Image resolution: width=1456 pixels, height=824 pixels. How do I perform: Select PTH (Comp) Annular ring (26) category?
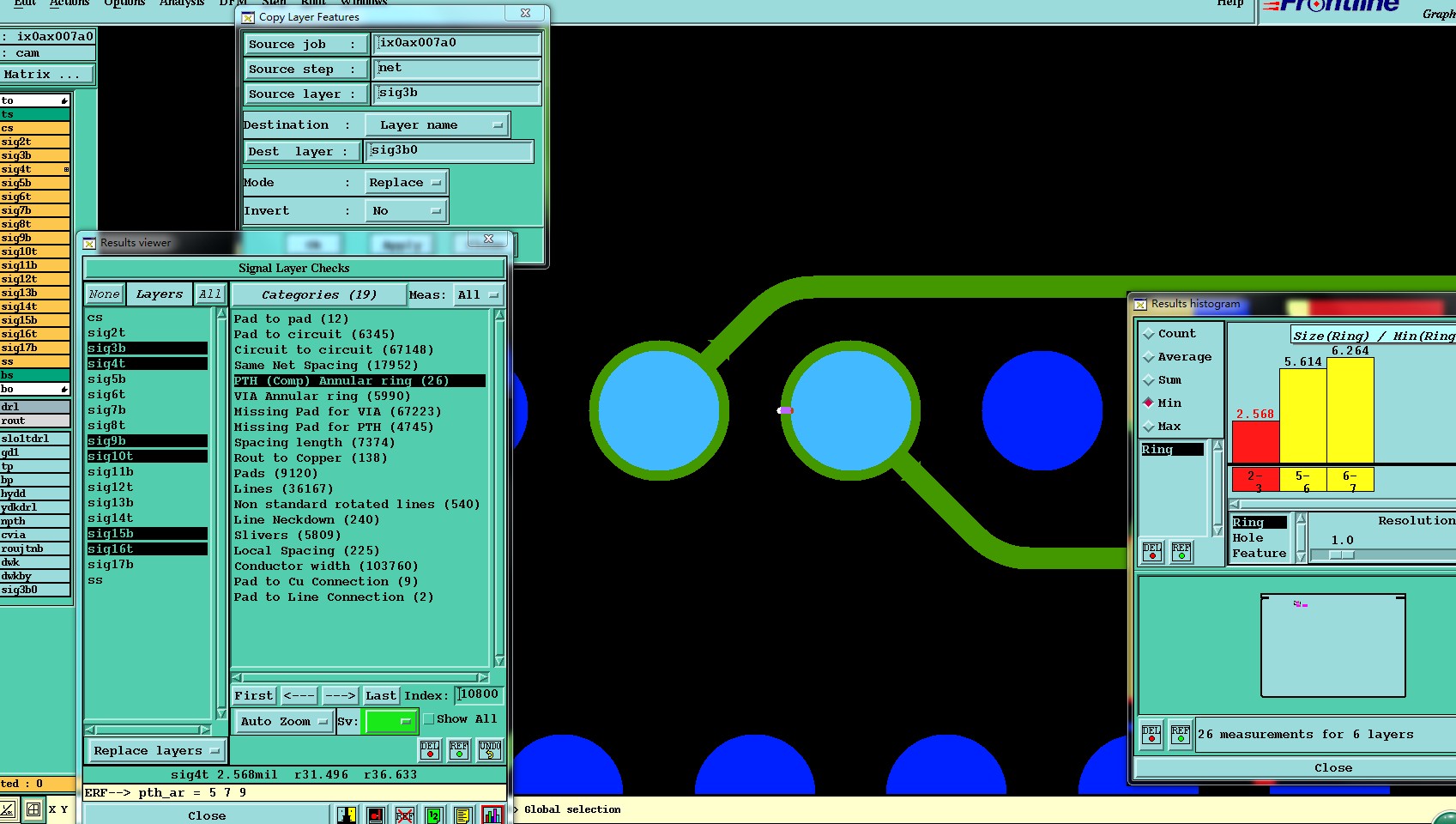pos(359,381)
